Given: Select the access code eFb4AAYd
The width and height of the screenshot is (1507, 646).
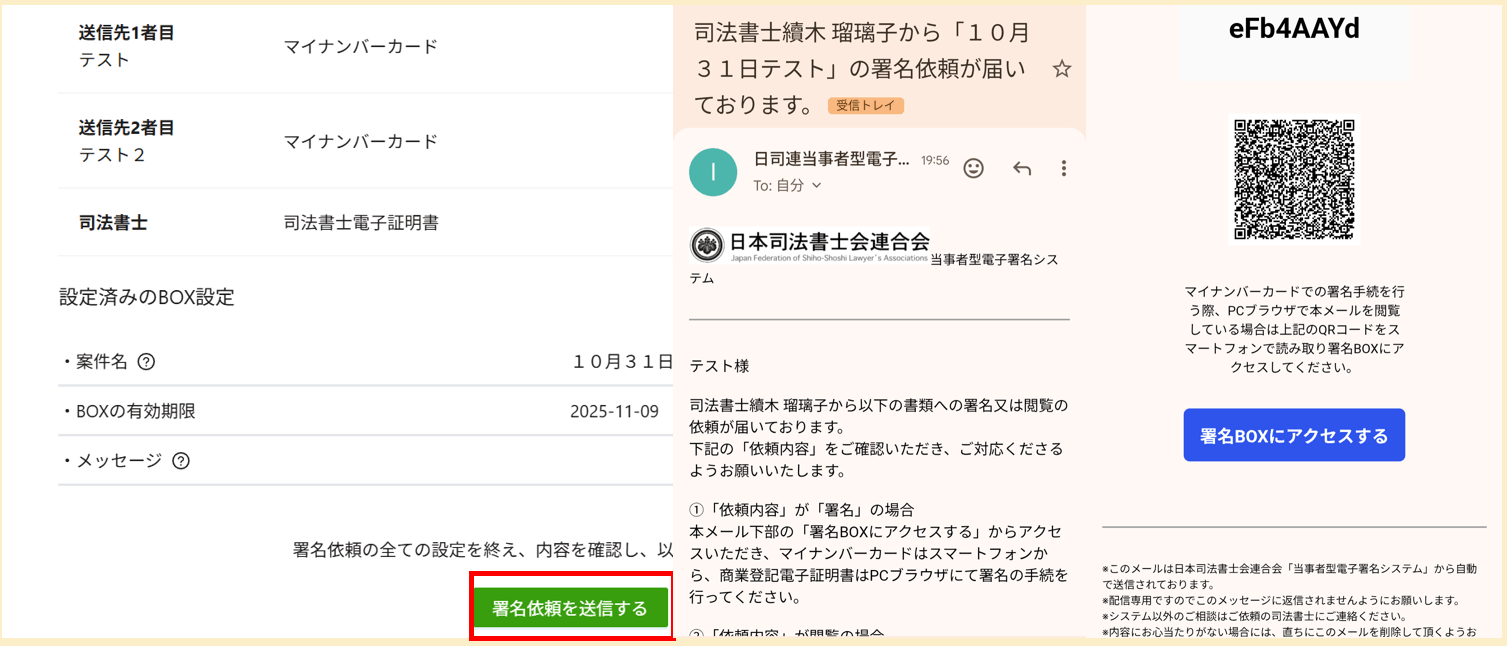Looking at the screenshot, I should coord(1294,29).
